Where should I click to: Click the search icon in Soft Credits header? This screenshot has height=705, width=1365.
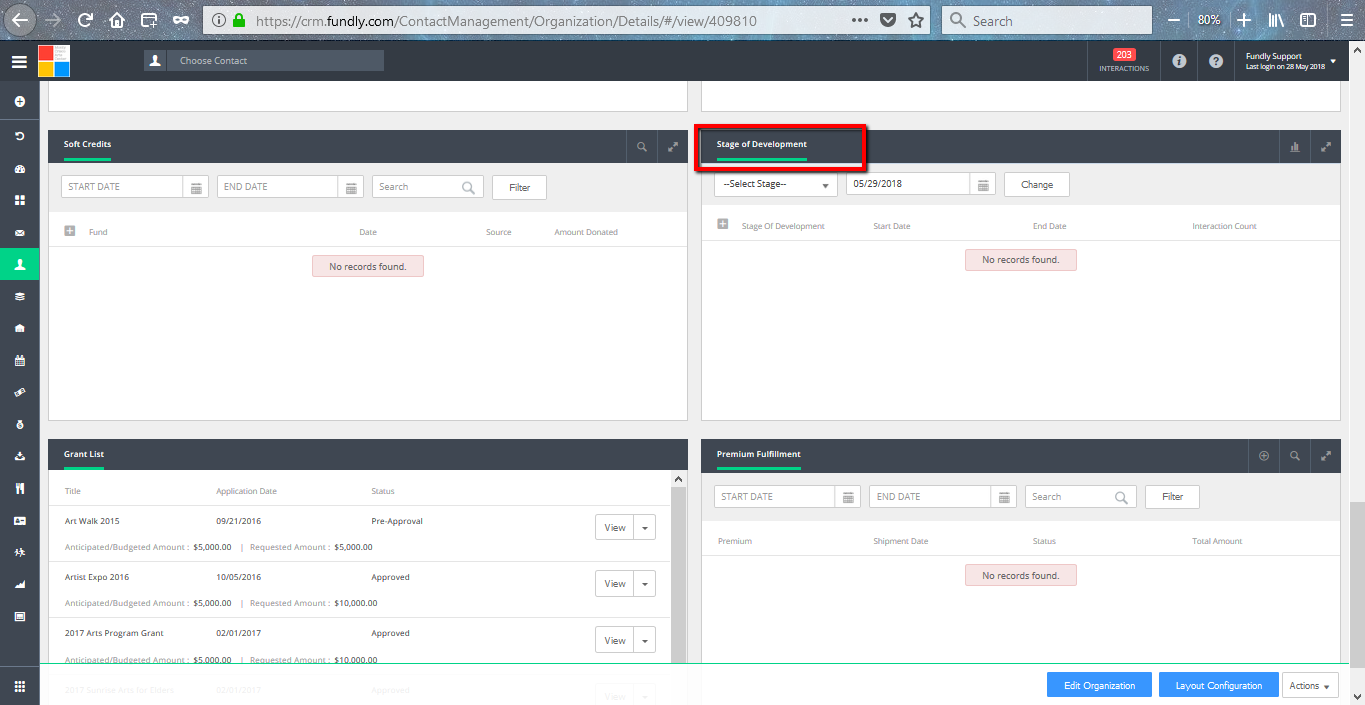[x=642, y=147]
